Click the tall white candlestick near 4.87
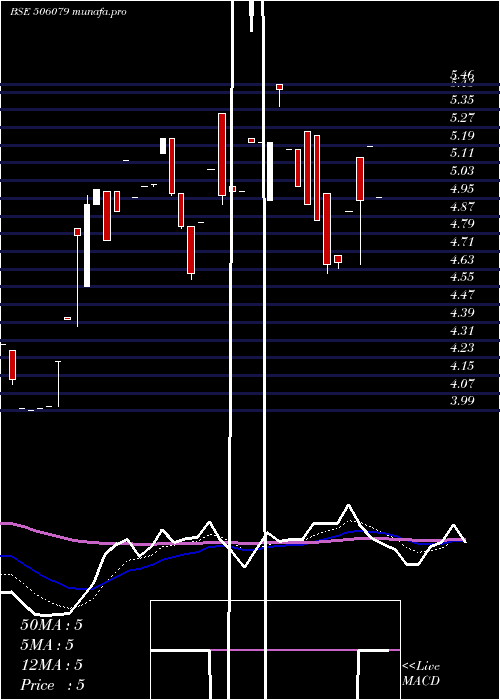500x700 pixels. tap(87, 245)
